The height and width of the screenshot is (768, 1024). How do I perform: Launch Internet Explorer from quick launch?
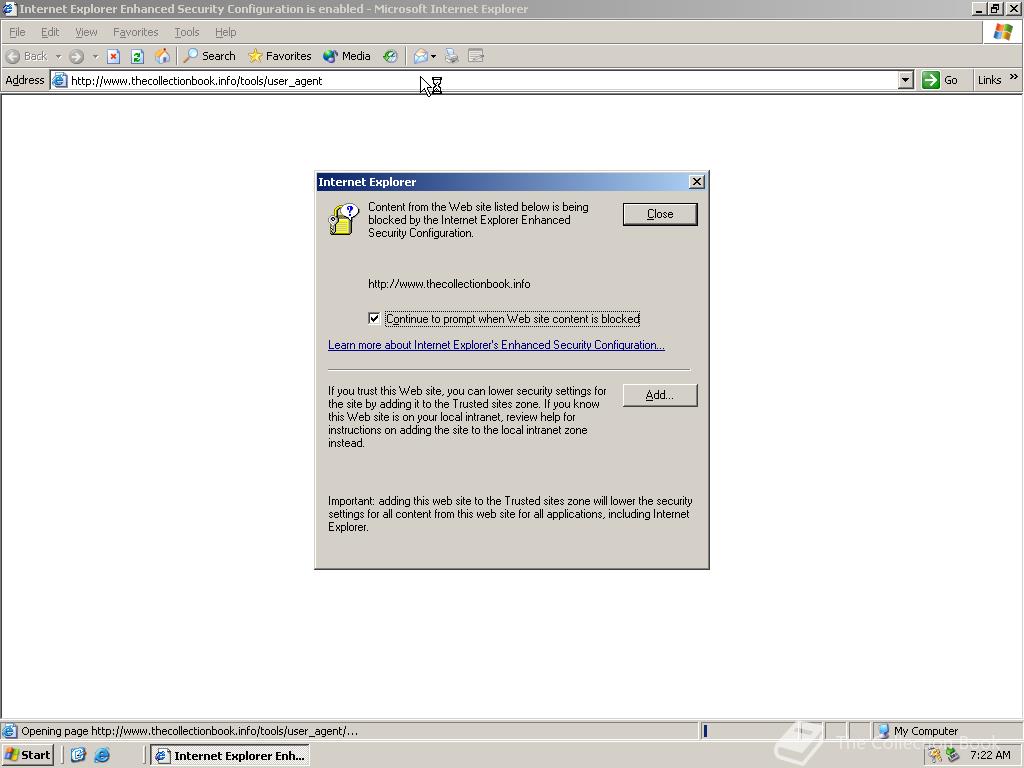coord(102,756)
